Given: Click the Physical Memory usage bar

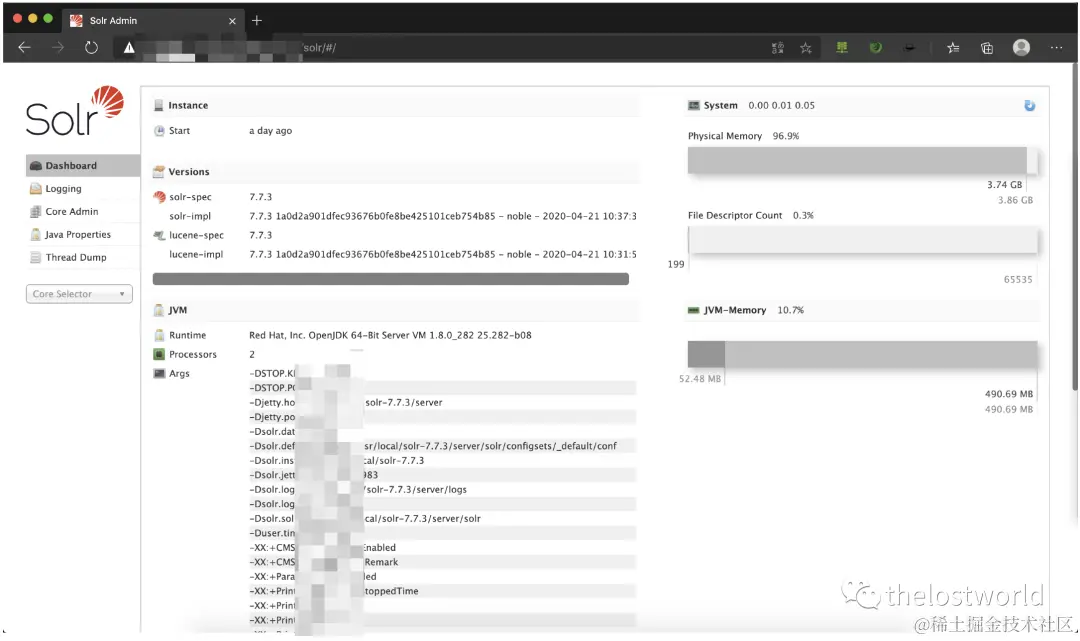Looking at the screenshot, I should [x=862, y=160].
